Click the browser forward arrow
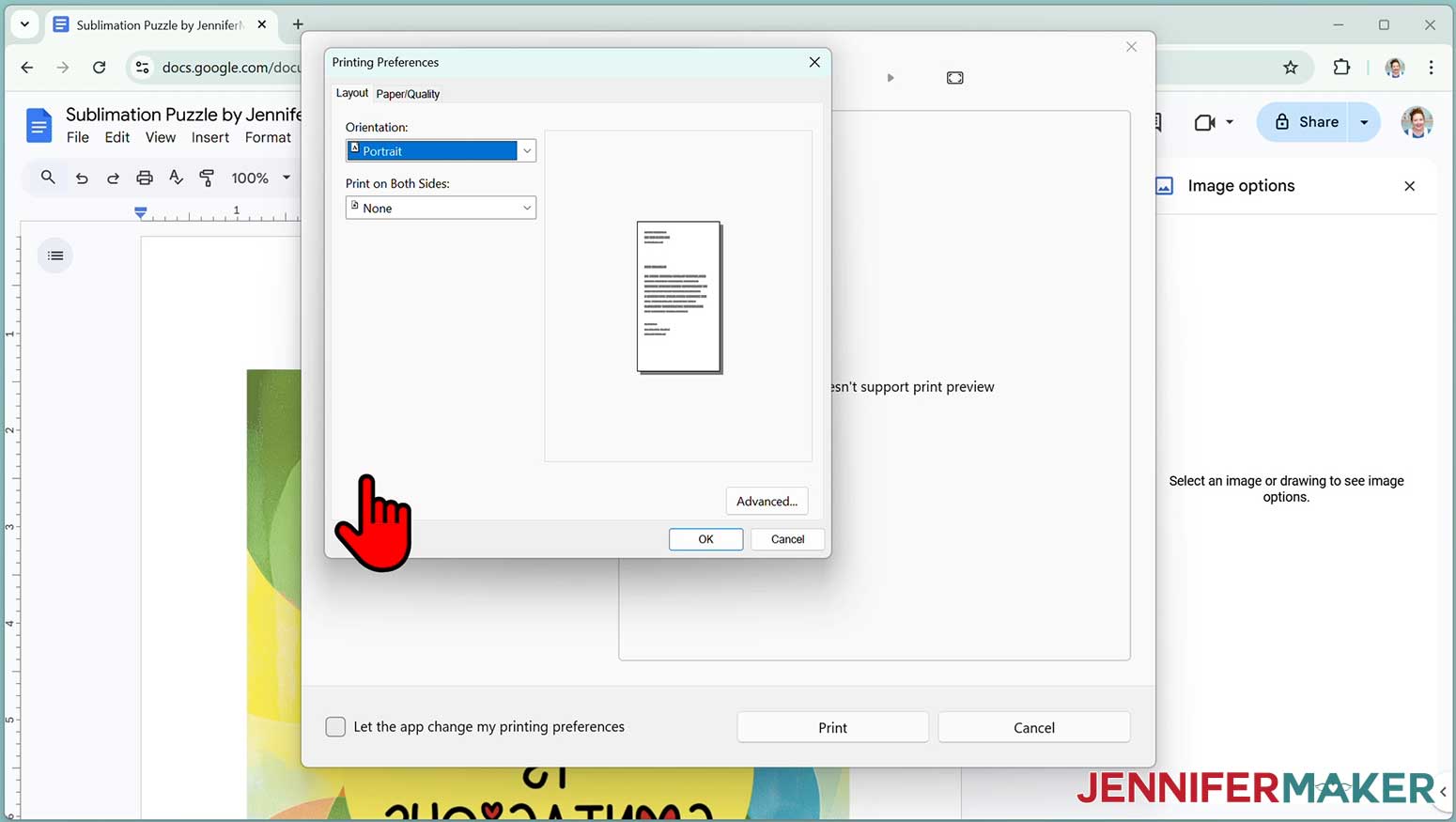Viewport: 1456px width, 822px height. (63, 67)
